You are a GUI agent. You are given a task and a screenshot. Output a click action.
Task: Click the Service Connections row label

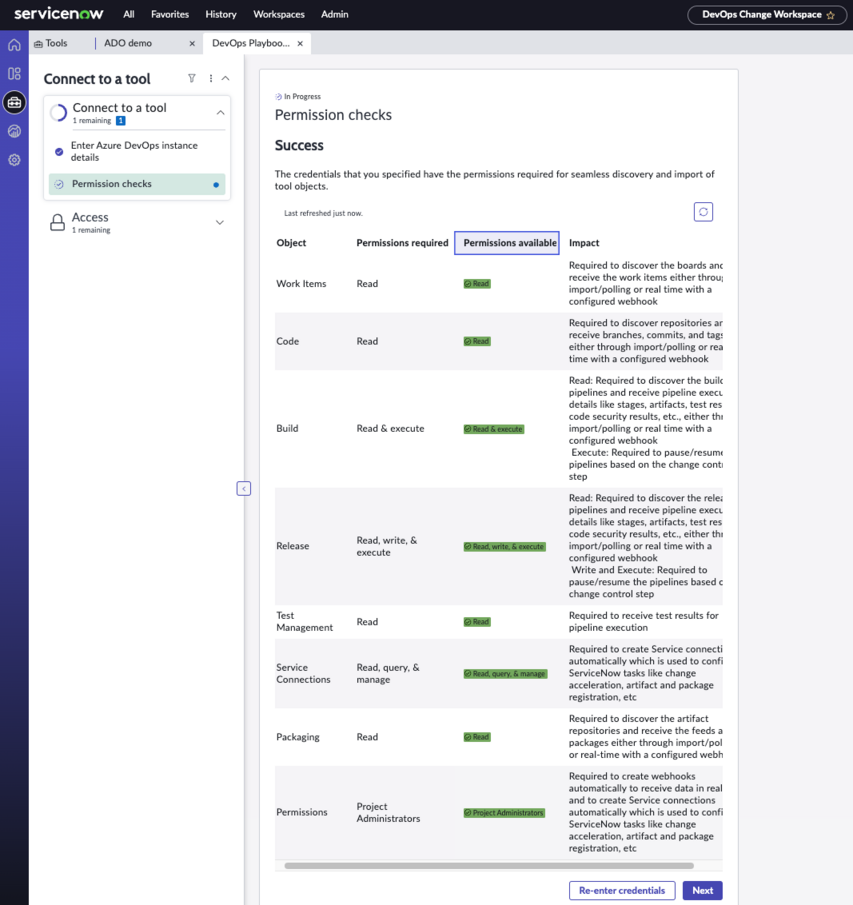(x=303, y=674)
